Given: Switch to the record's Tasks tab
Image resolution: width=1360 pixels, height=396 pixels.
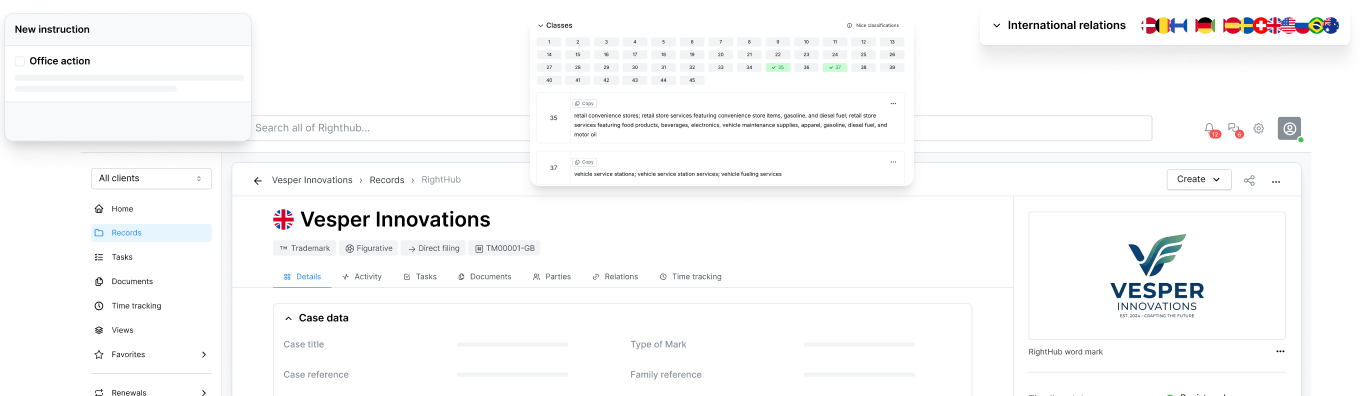Looking at the screenshot, I should [420, 277].
